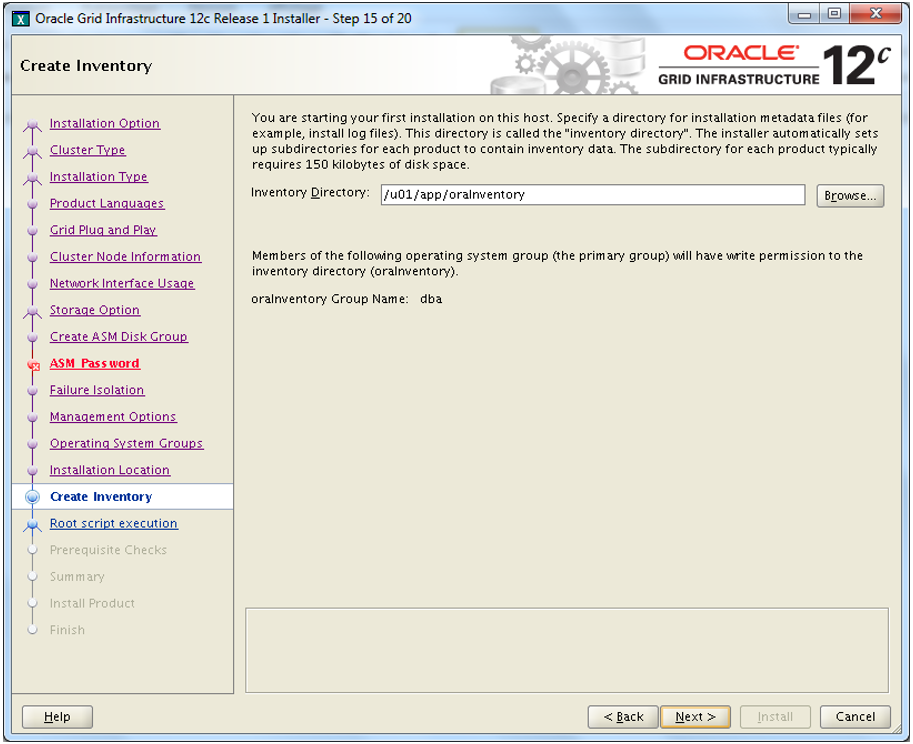Go to Operating System Groups step

click(x=126, y=444)
